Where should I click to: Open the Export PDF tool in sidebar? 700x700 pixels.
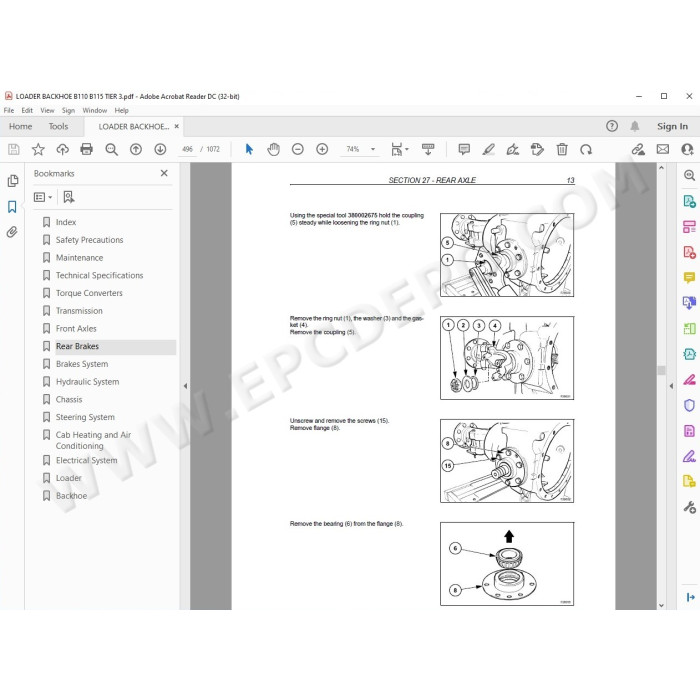[x=689, y=201]
